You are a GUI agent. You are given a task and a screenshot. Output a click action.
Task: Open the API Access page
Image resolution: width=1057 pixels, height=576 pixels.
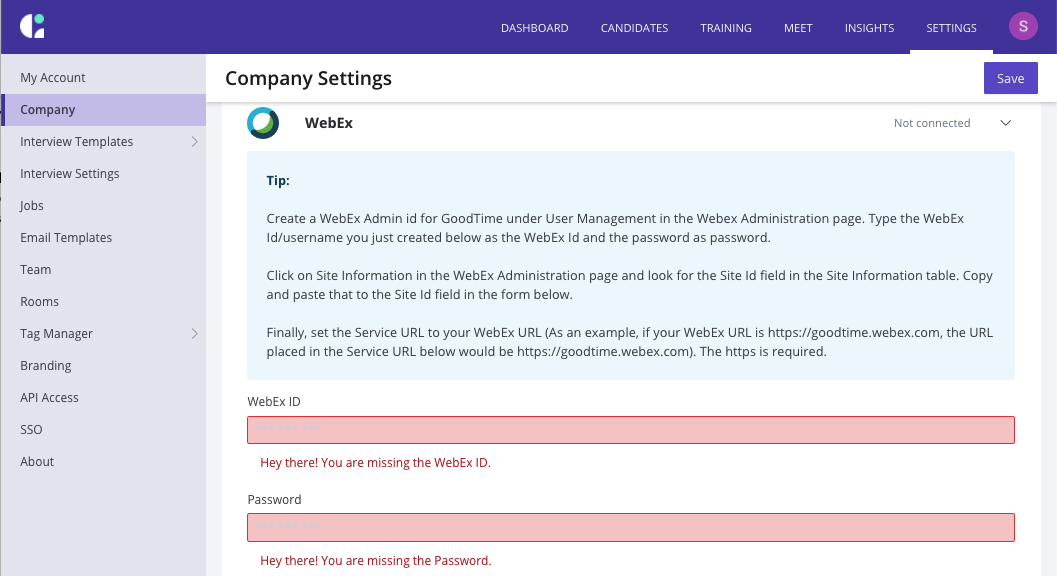[49, 398]
